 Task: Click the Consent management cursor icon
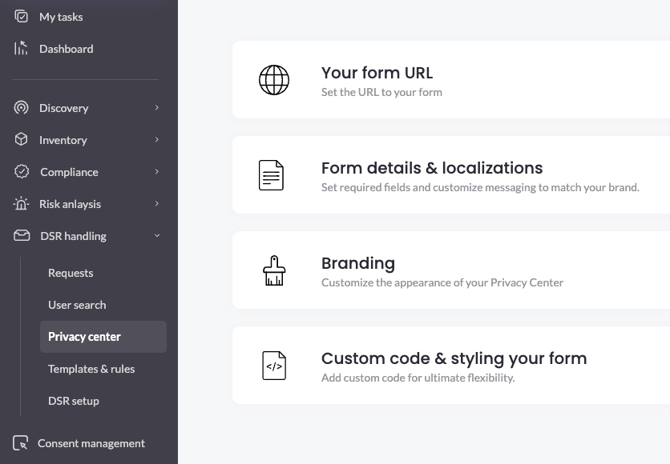21,443
